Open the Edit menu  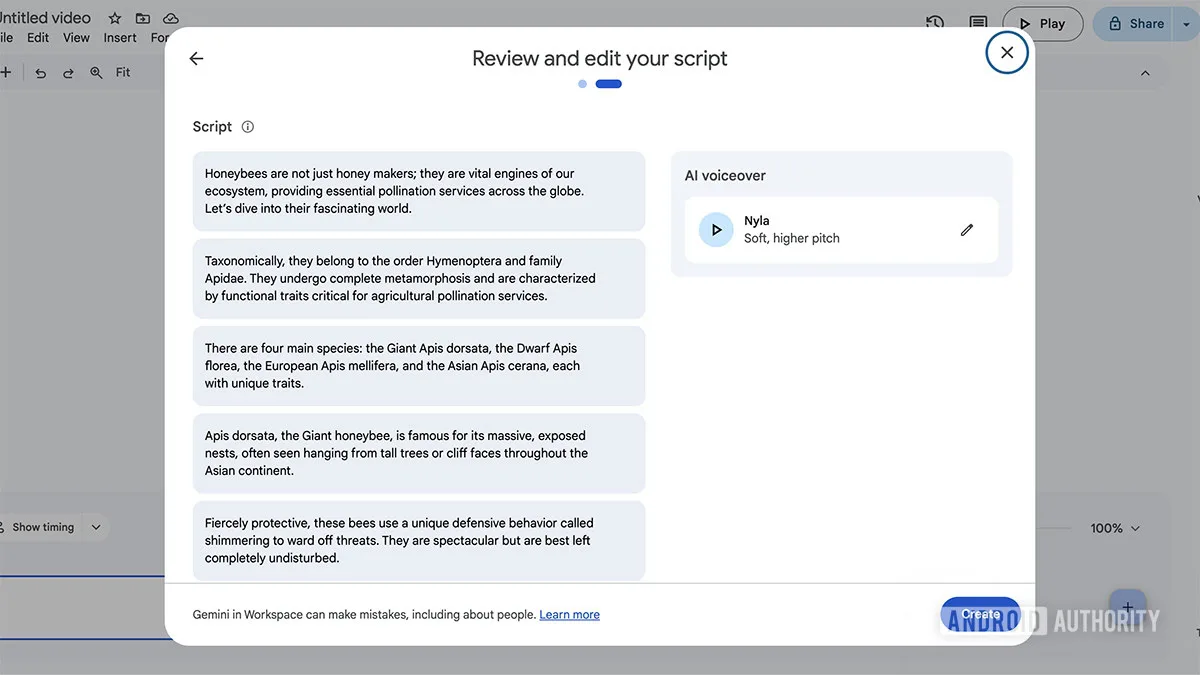pos(38,38)
